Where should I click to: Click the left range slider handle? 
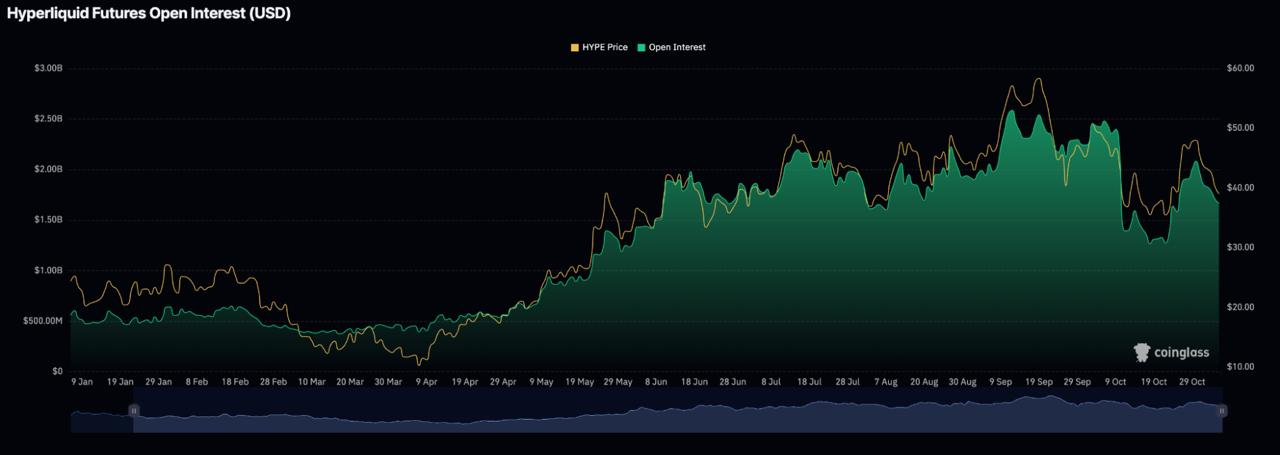[x=133, y=411]
